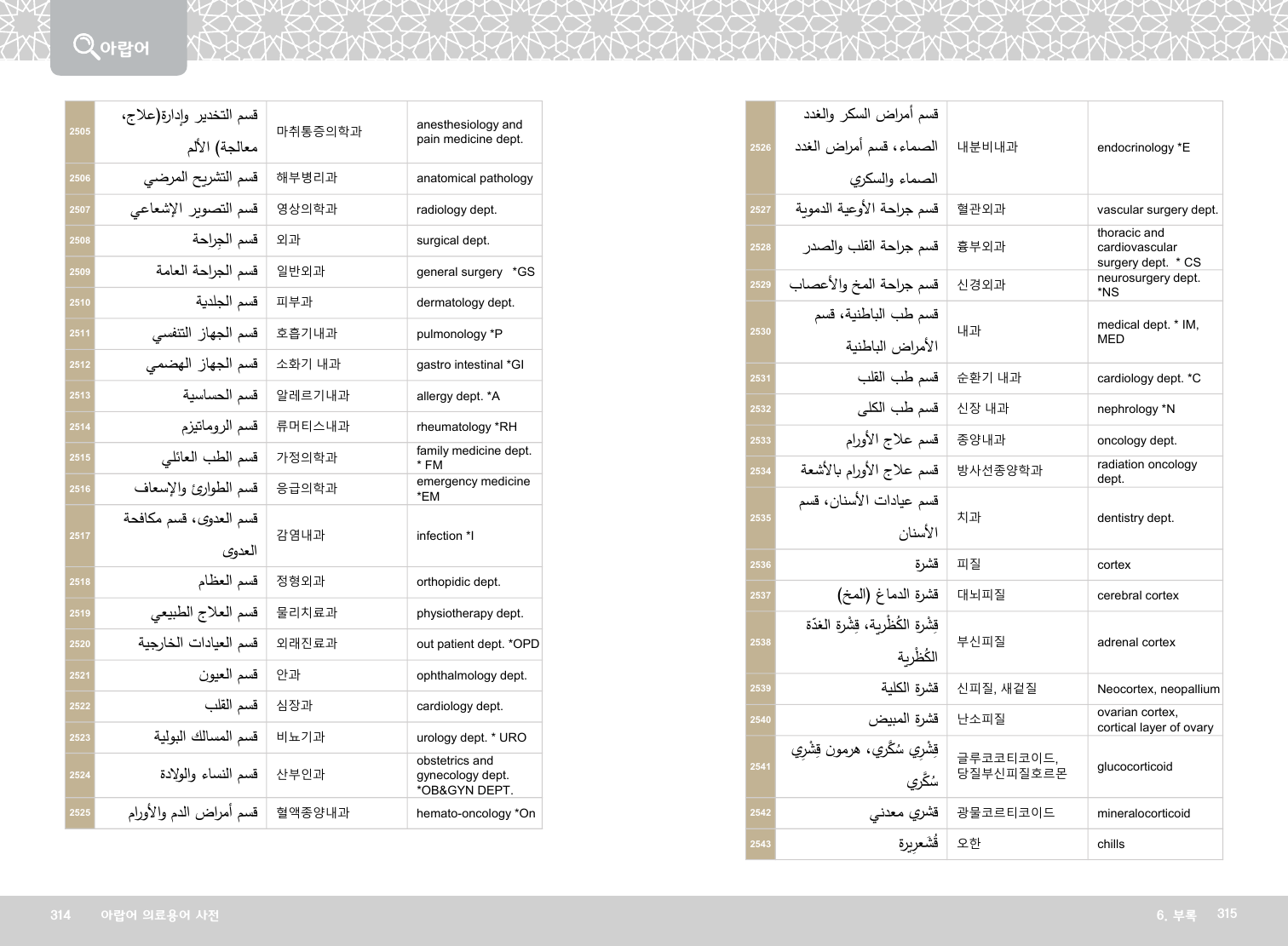Select 'endocrinology *E' on right page

coord(1143,148)
